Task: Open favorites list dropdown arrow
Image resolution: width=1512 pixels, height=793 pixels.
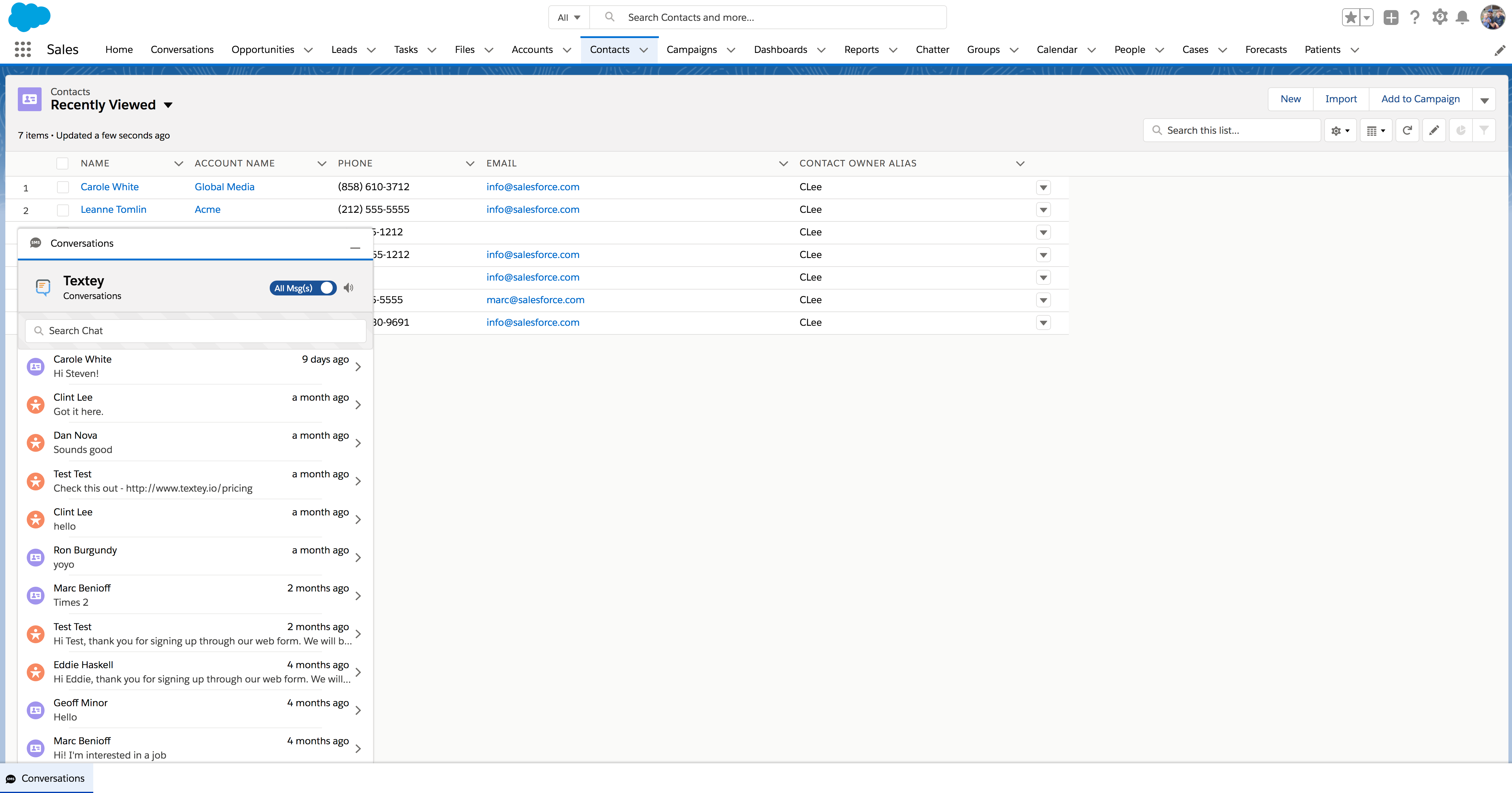Action: (1366, 18)
